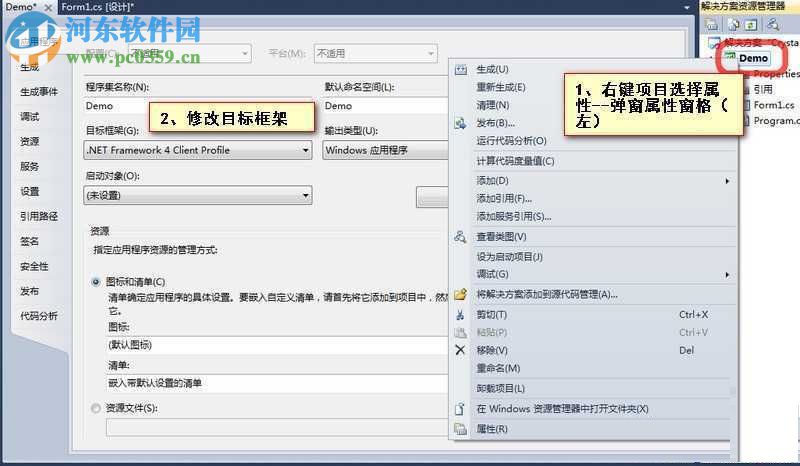Click the solution node icon in Solution Explorer
The width and height of the screenshot is (800, 466).
click(x=714, y=43)
